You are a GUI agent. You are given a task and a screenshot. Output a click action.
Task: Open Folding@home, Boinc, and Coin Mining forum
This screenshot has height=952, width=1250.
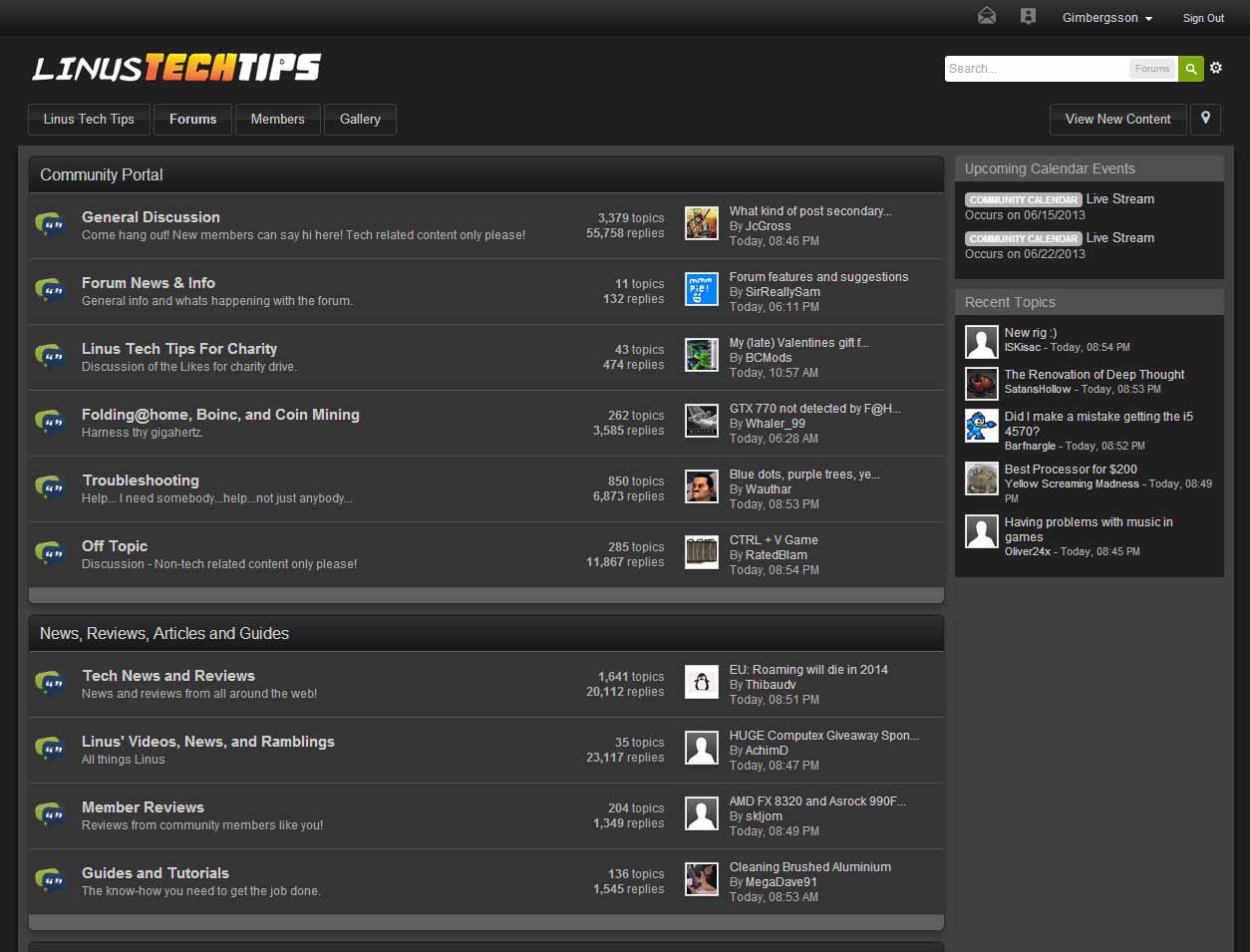click(x=220, y=414)
